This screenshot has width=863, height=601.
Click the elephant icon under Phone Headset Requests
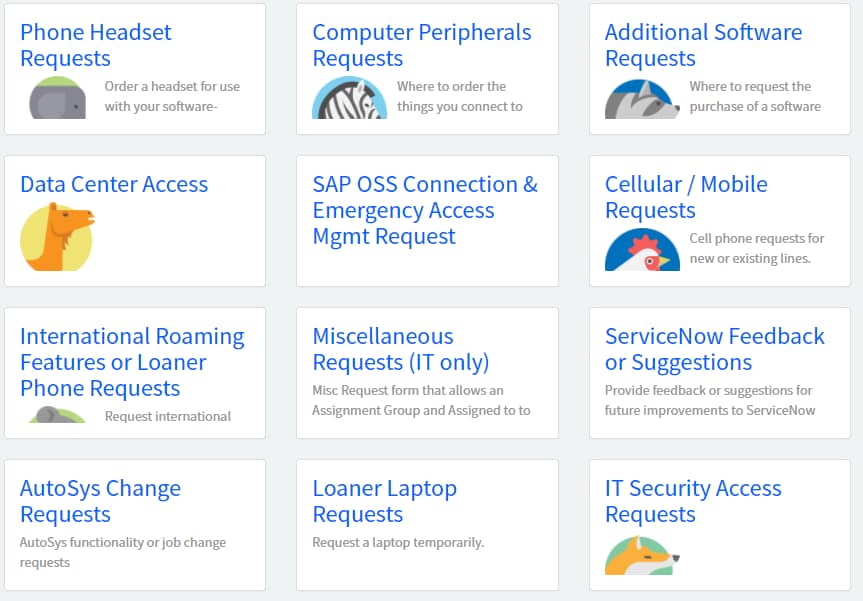(57, 98)
